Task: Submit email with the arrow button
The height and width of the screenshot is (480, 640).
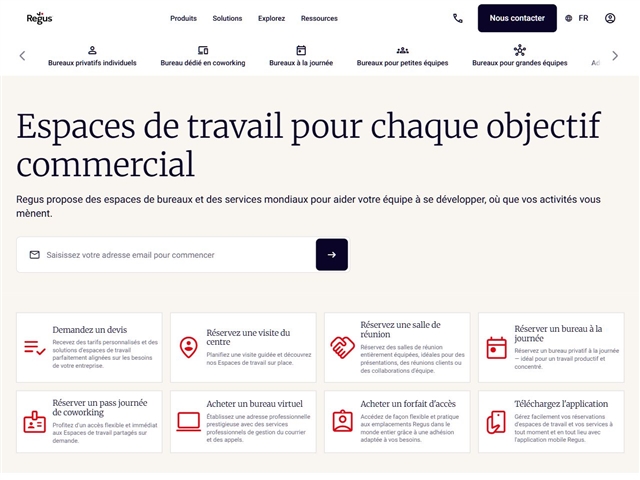Action: click(332, 255)
